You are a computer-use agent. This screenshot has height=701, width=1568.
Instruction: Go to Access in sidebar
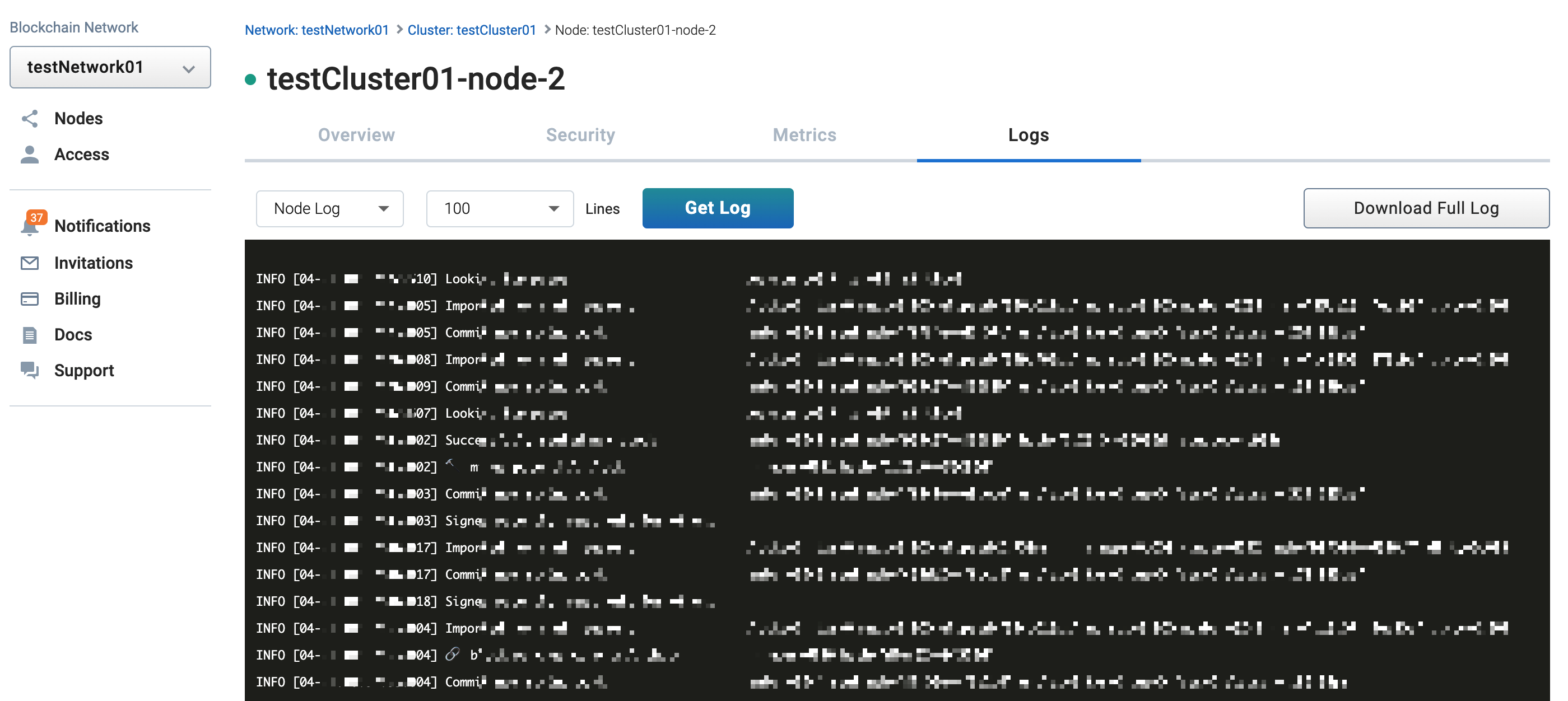pos(82,155)
